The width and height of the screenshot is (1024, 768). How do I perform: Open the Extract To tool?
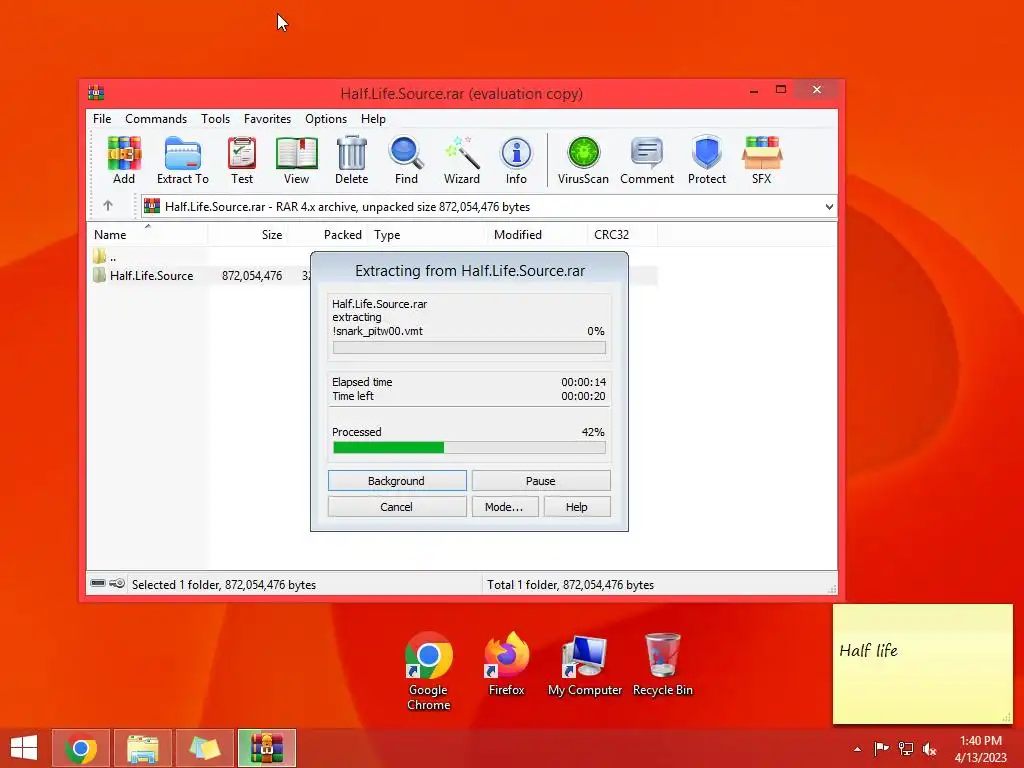pyautogui.click(x=183, y=160)
